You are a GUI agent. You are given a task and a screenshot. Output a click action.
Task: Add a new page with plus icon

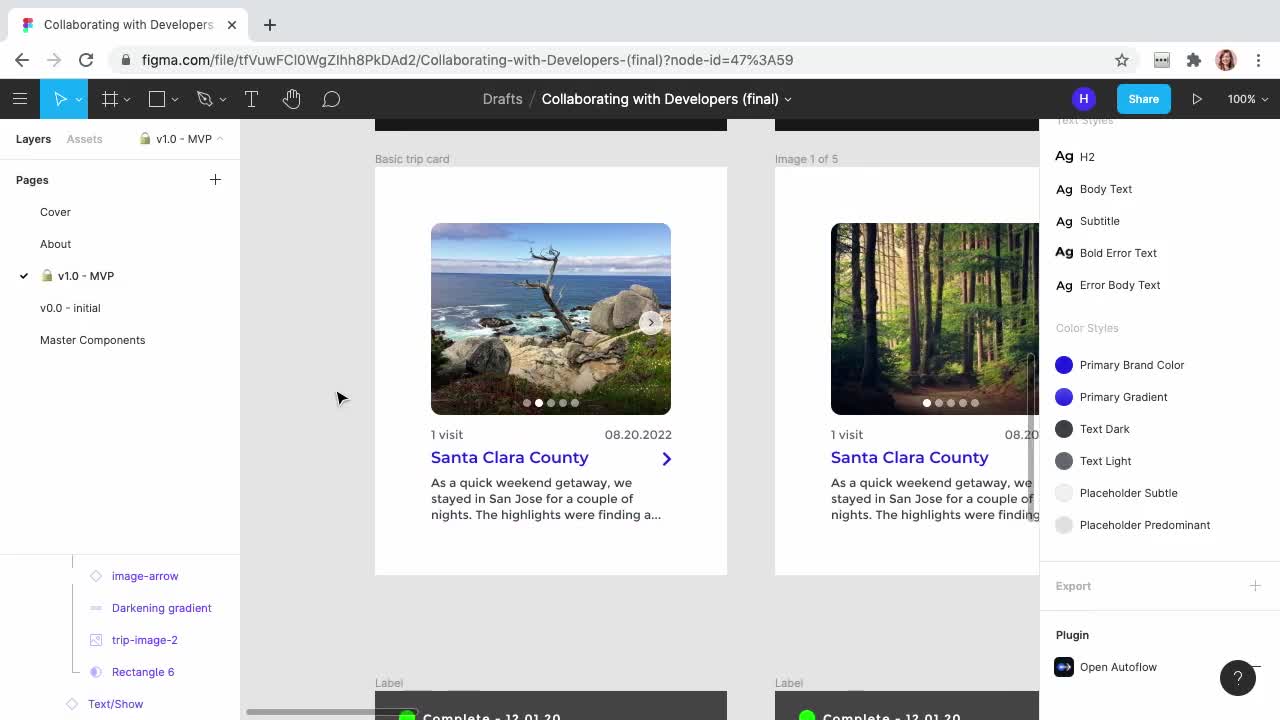(x=215, y=180)
